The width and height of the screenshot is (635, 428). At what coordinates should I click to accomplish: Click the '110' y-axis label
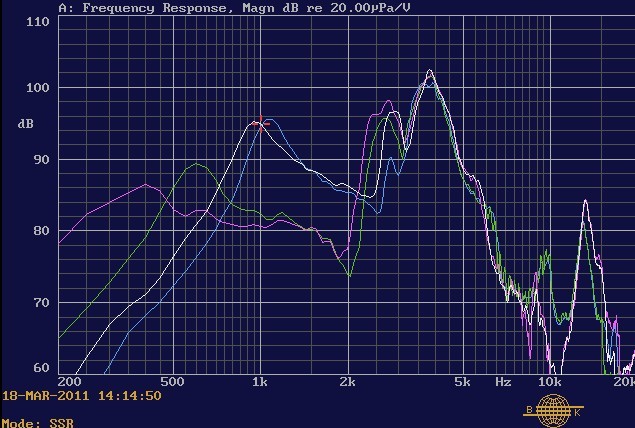(x=38, y=21)
